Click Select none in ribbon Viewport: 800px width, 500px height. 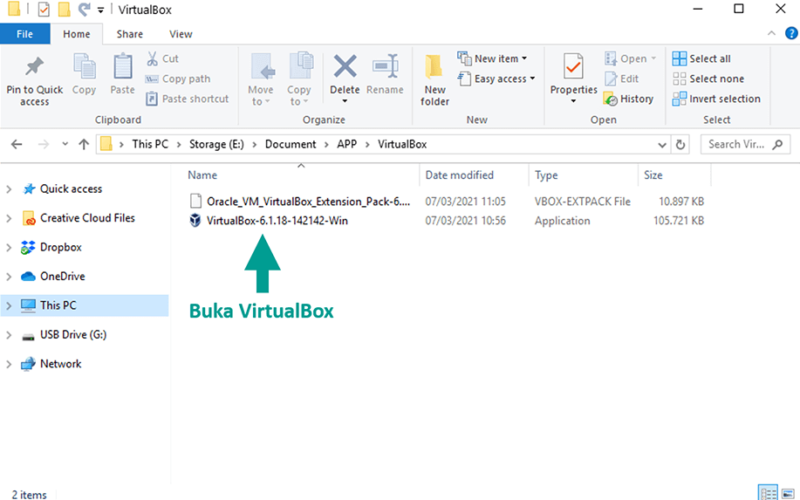click(x=708, y=79)
